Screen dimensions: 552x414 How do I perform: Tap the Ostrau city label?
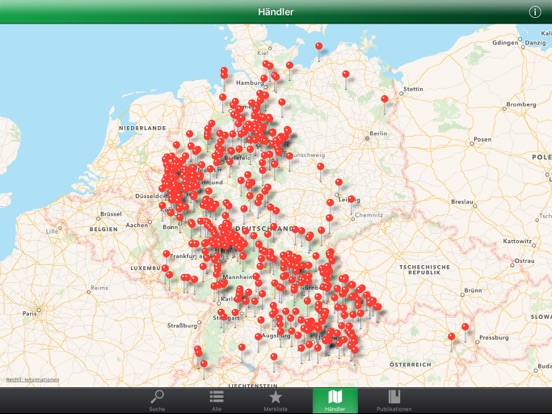[525, 261]
